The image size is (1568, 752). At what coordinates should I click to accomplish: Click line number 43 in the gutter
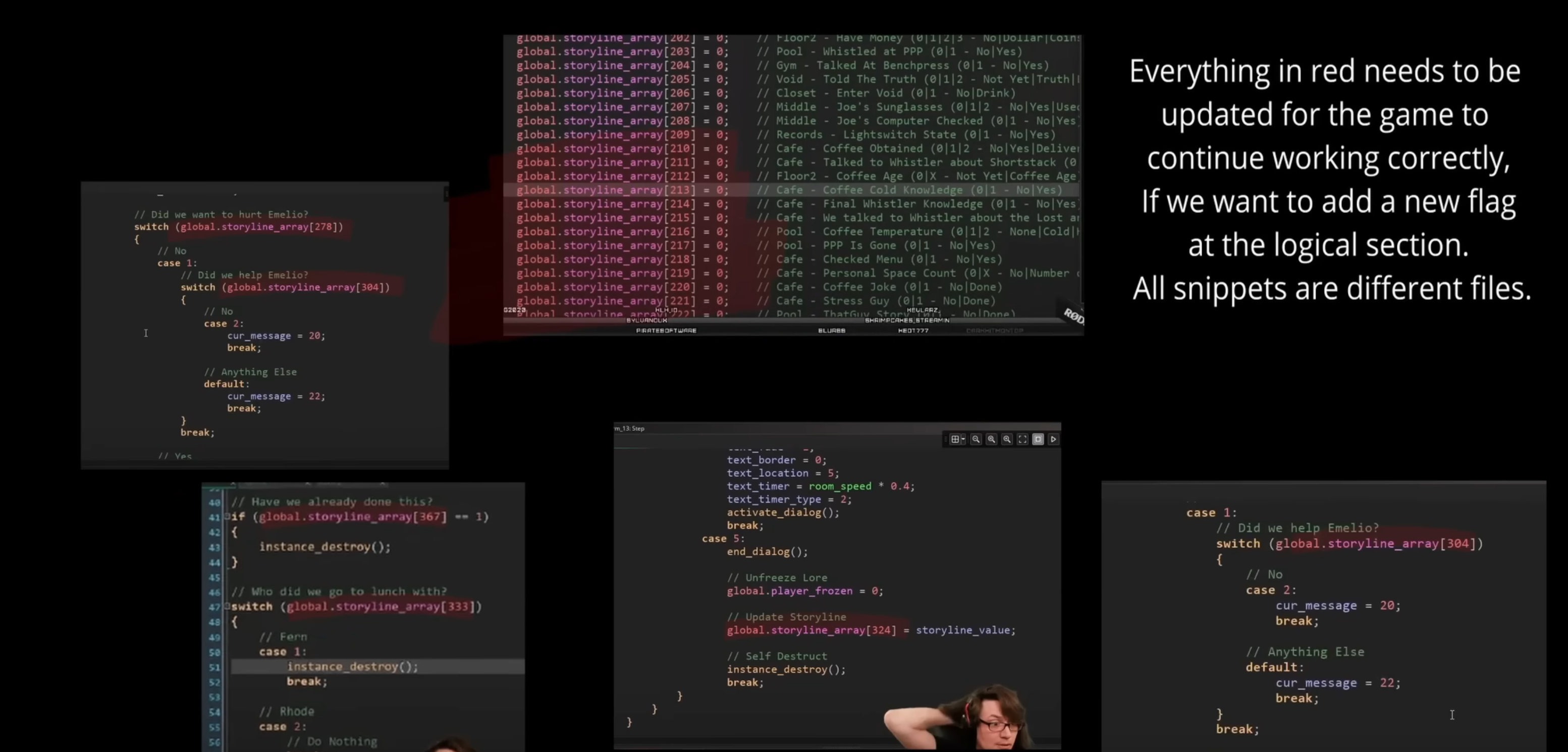point(214,547)
